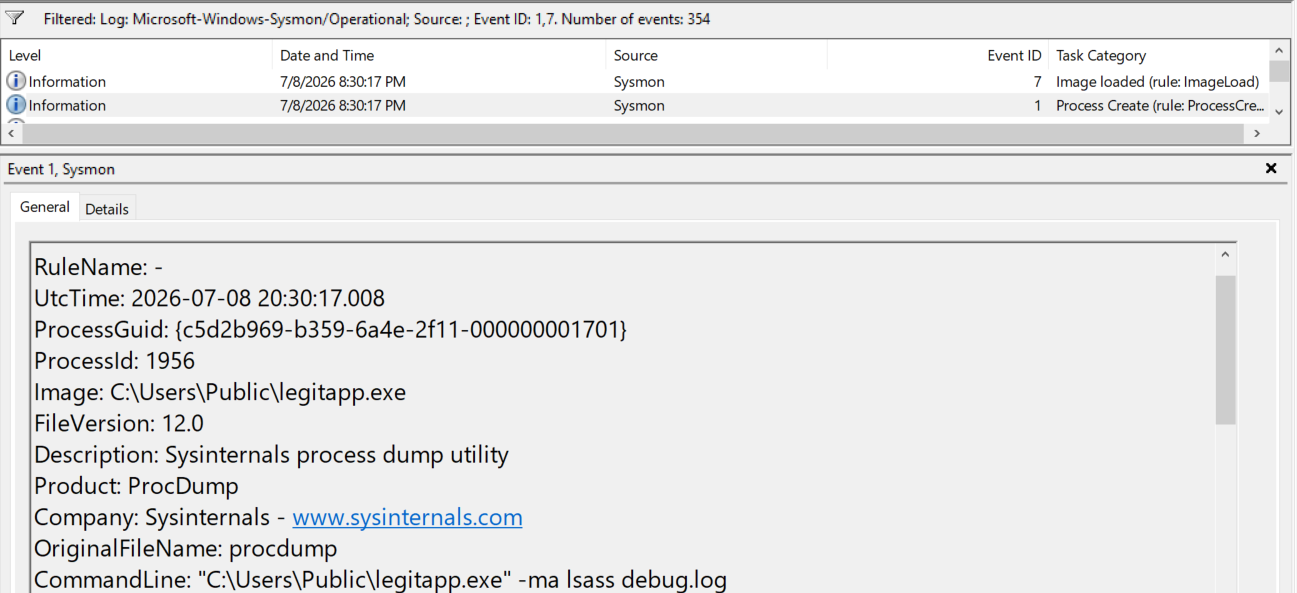Click the Product: ProcDump line
This screenshot has height=593, width=1297.
pyautogui.click(x=136, y=486)
